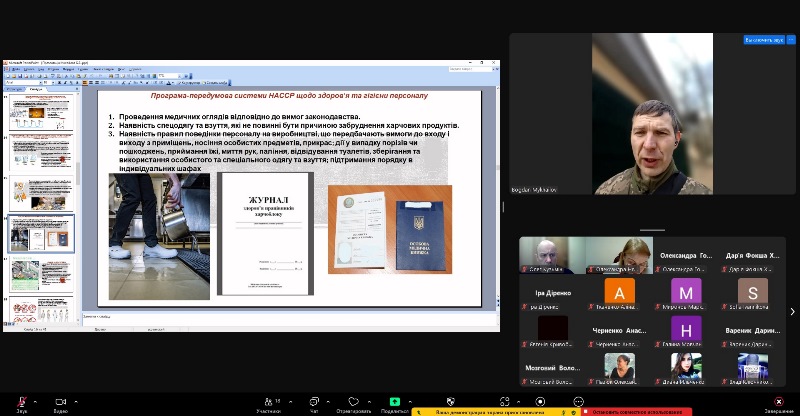The height and width of the screenshot is (416, 800).
Task: Open the participants panel icon
Action: coord(267,400)
